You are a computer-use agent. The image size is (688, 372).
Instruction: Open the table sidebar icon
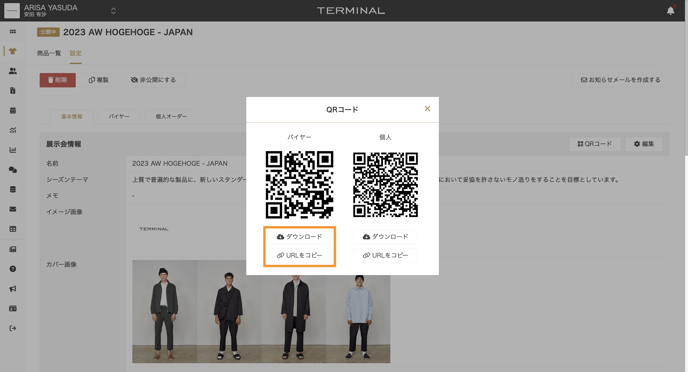13,229
